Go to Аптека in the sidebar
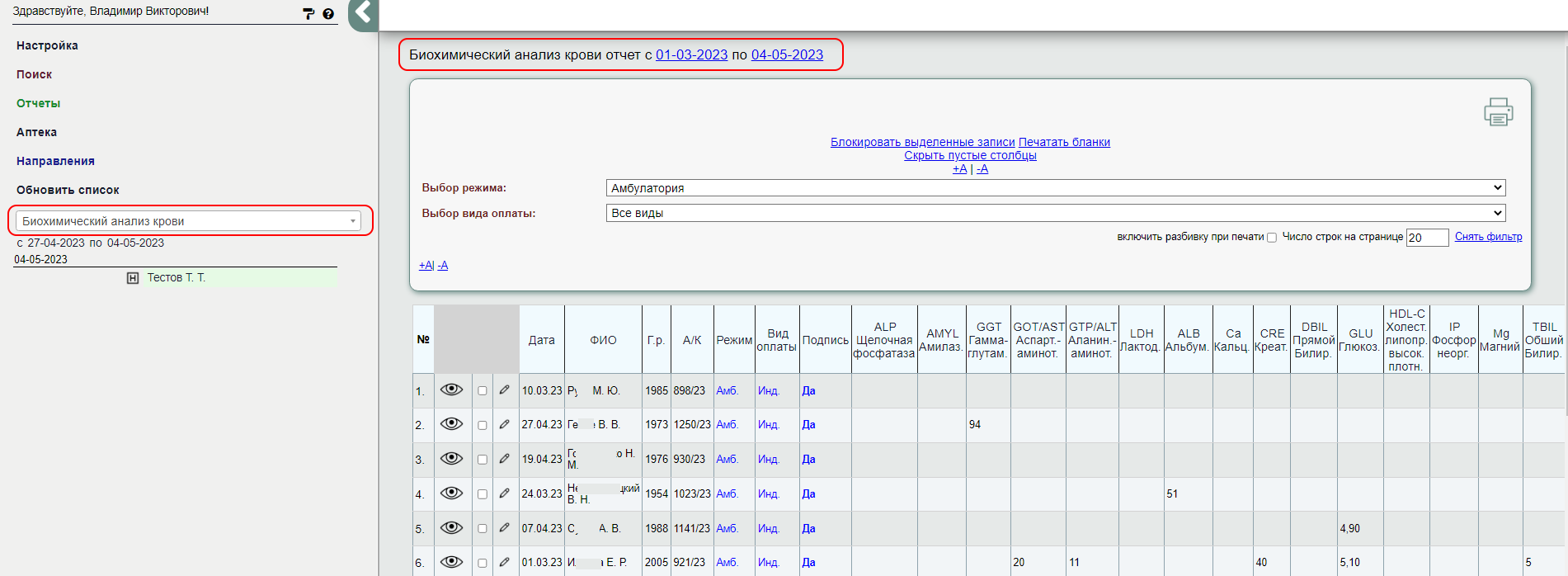This screenshot has height=576, width=1568. (37, 132)
